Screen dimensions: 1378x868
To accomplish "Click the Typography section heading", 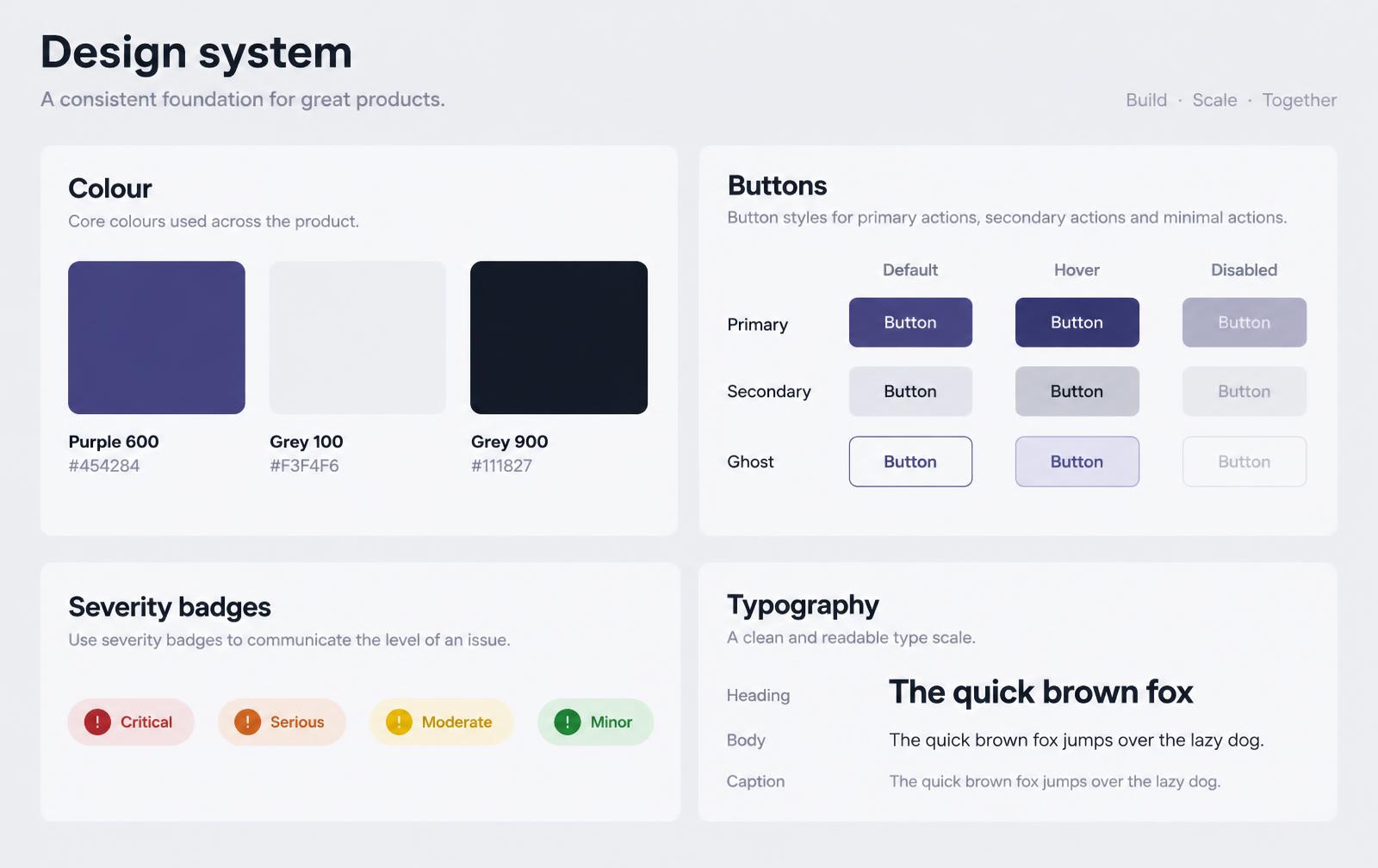I will pos(803,605).
